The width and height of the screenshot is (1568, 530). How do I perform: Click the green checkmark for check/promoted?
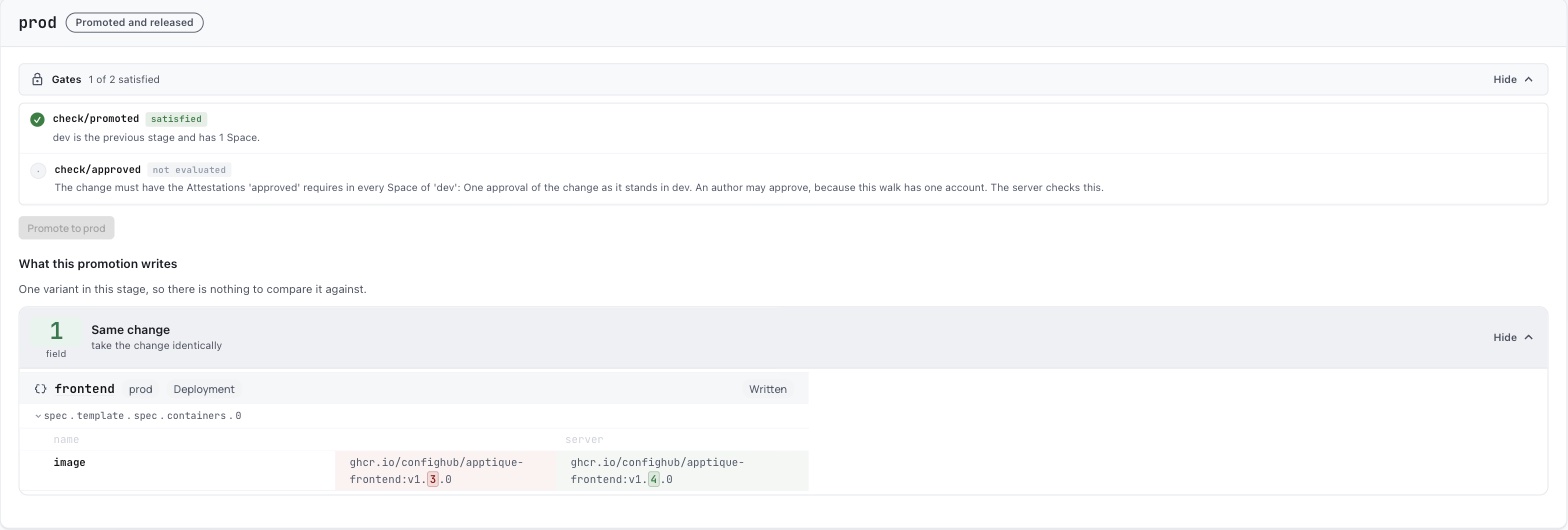(x=37, y=119)
